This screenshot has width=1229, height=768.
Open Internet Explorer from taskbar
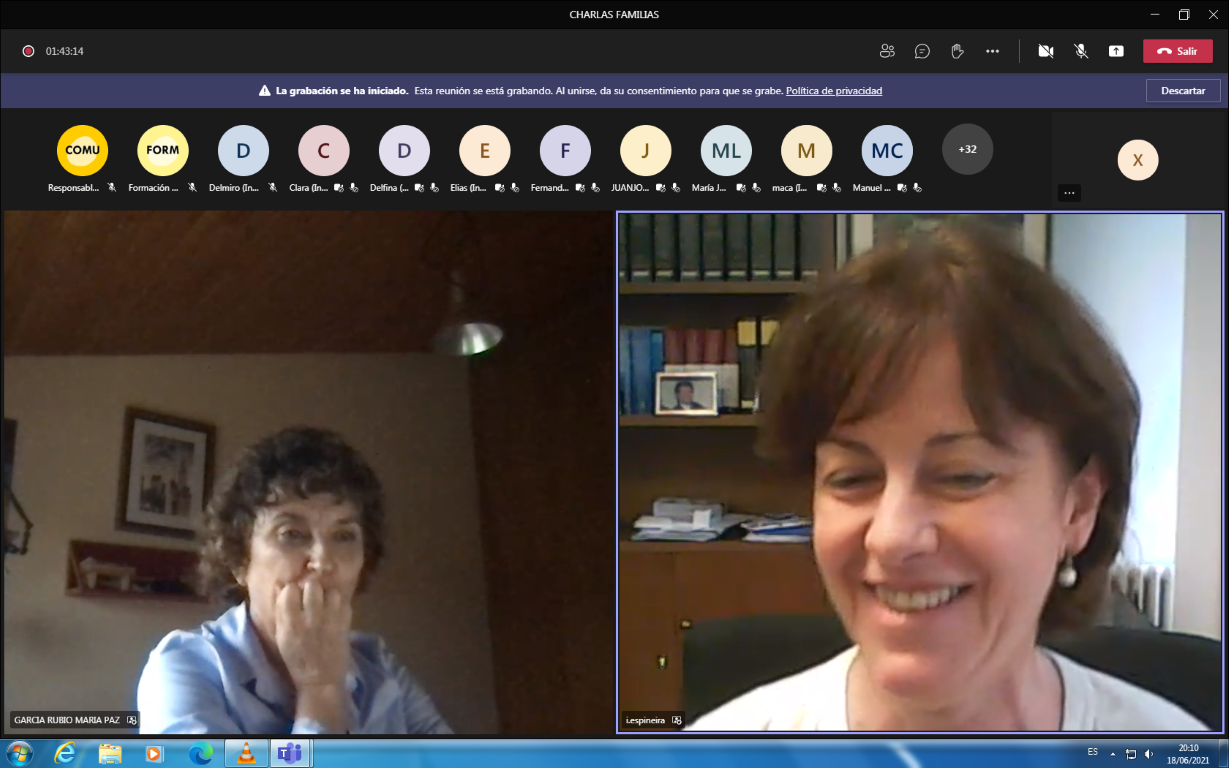(x=65, y=753)
